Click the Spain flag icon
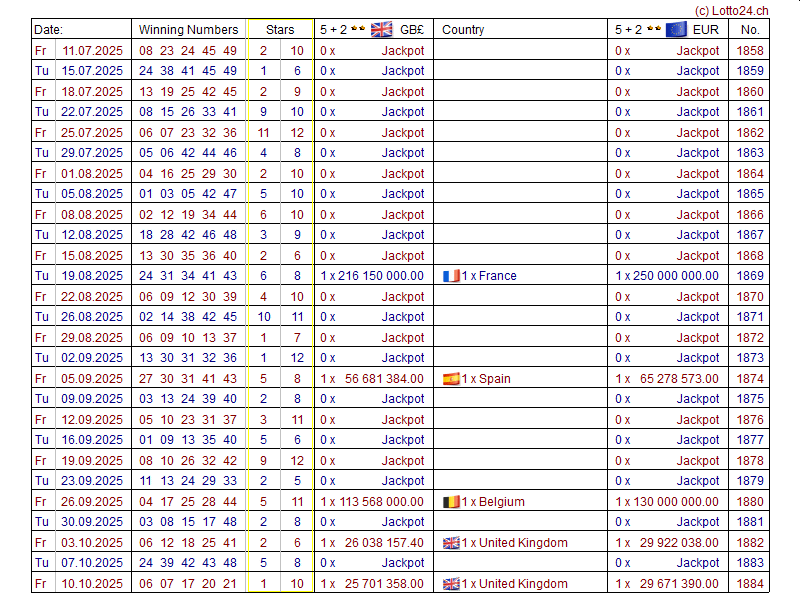Image resolution: width=800 pixels, height=600 pixels. coord(451,379)
